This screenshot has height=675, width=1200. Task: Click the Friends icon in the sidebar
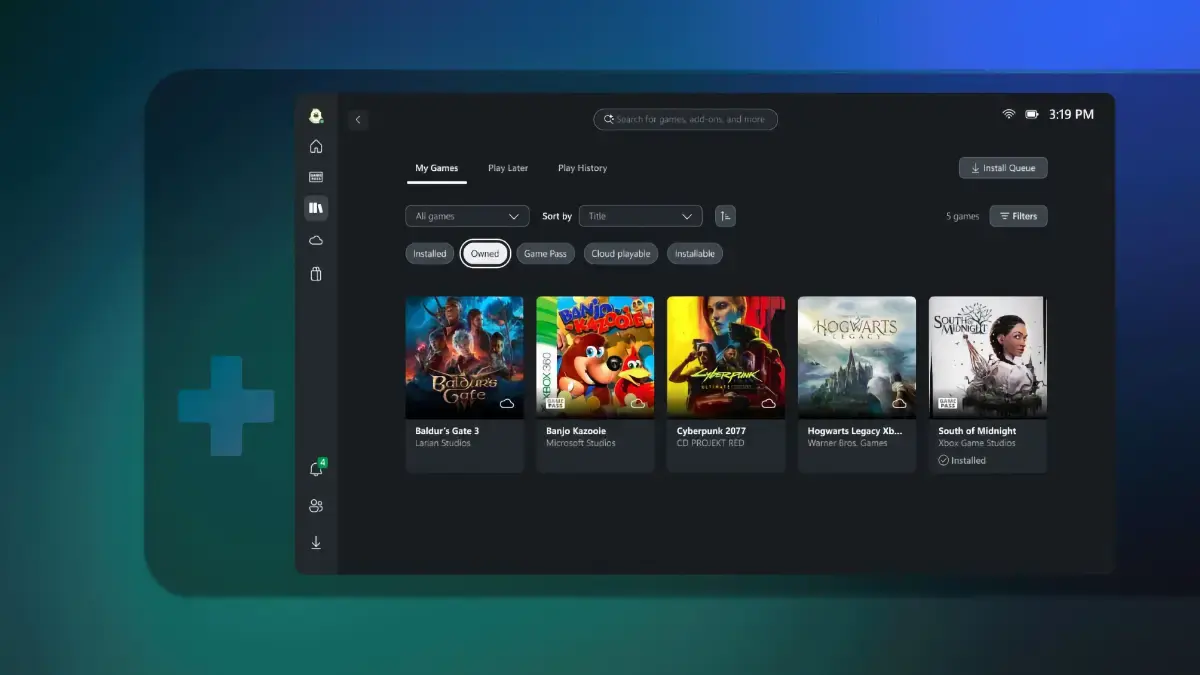click(316, 506)
